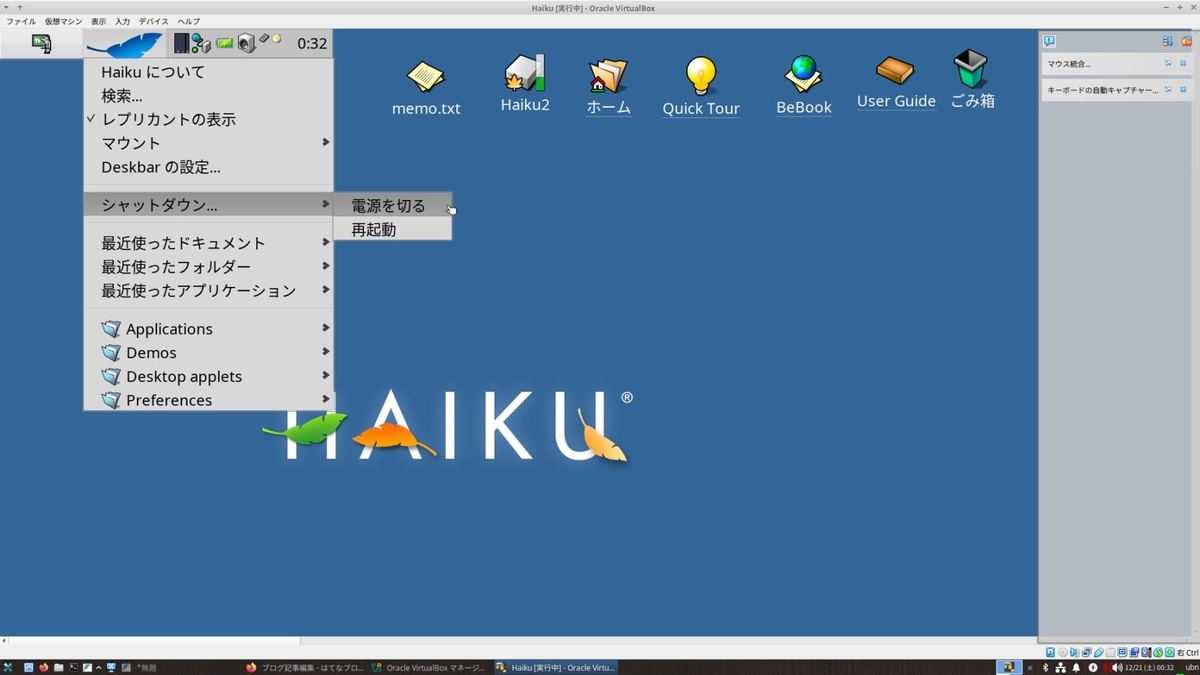Click the Workspaces applet icon in Deskbar tray
1200x675 pixels.
point(181,43)
